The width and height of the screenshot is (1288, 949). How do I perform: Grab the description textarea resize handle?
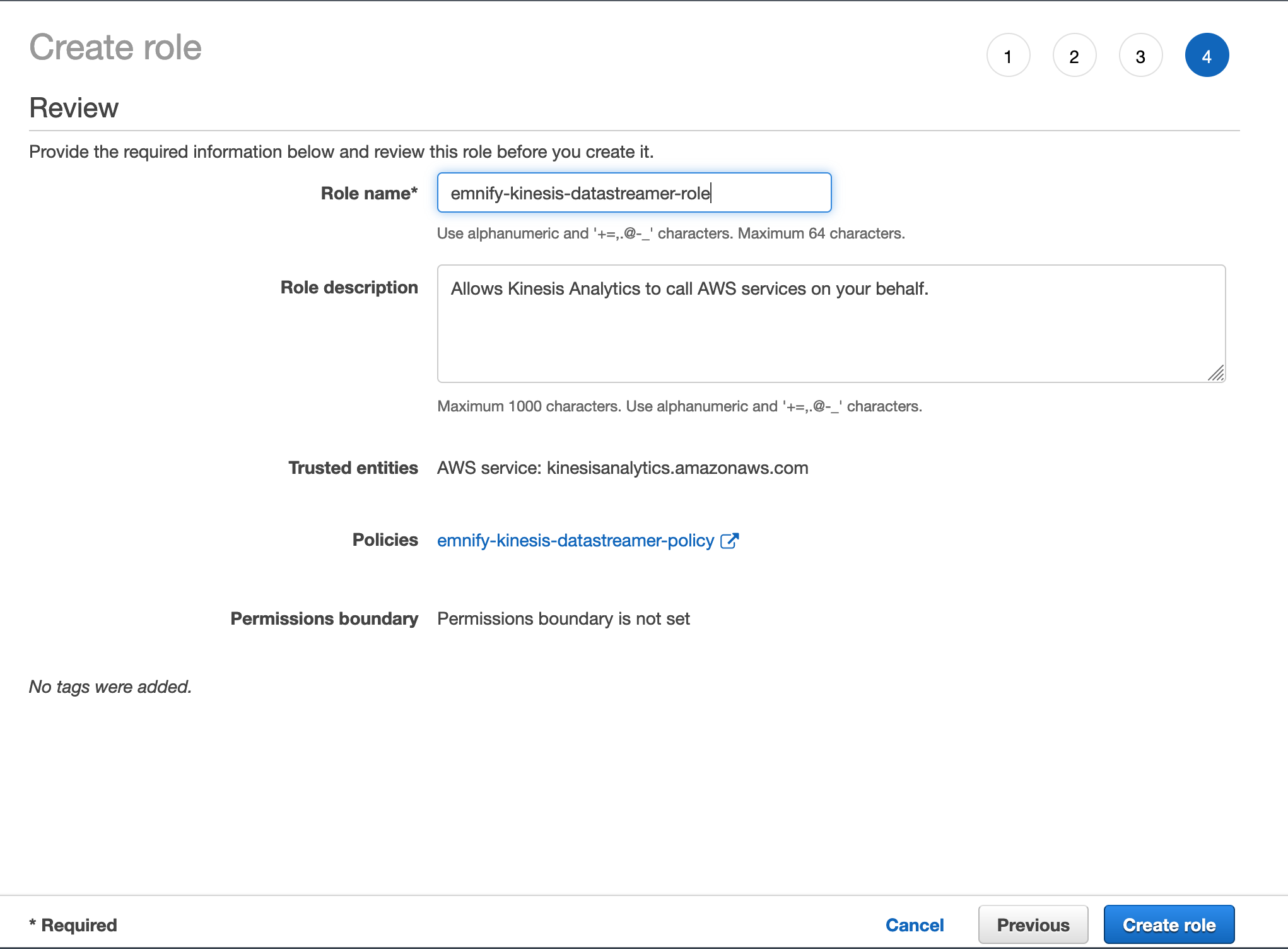point(1216,374)
